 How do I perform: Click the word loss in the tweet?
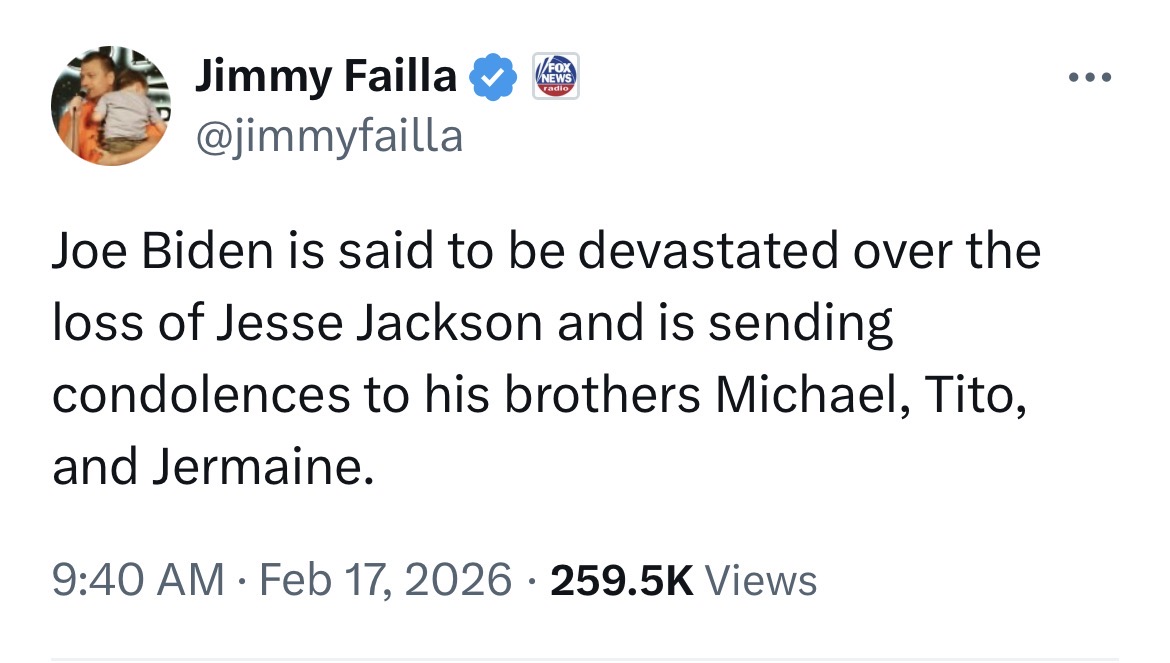tap(91, 324)
